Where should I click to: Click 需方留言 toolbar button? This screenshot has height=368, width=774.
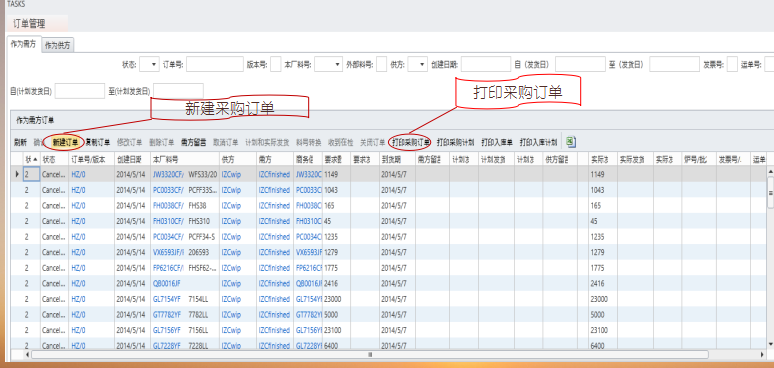point(194,143)
